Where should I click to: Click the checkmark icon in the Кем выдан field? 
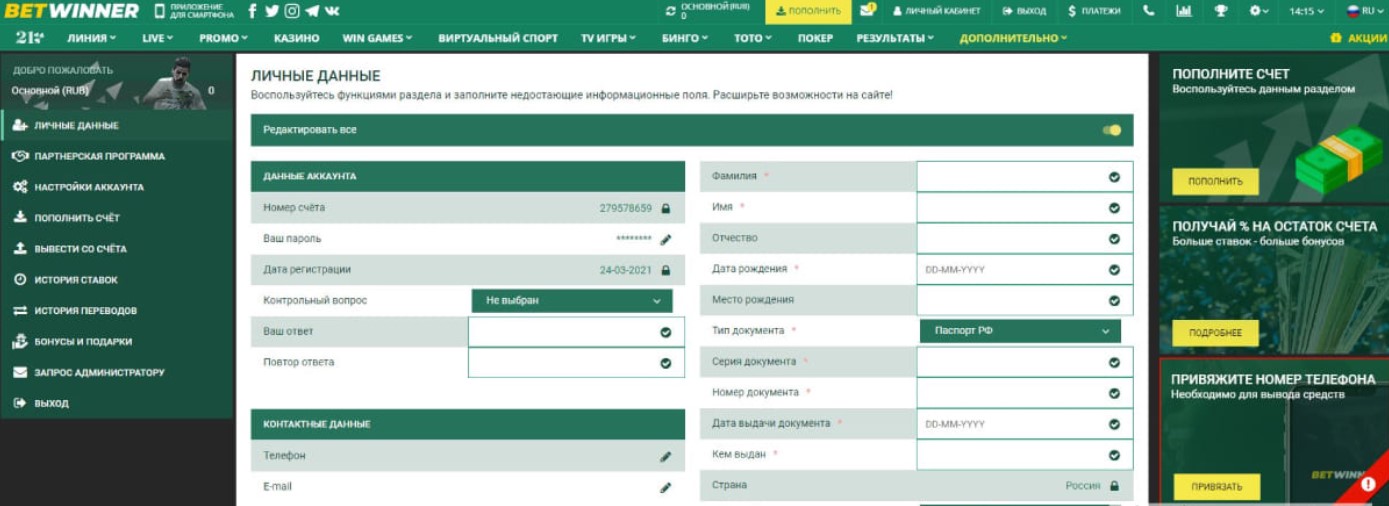pyautogui.click(x=1114, y=455)
